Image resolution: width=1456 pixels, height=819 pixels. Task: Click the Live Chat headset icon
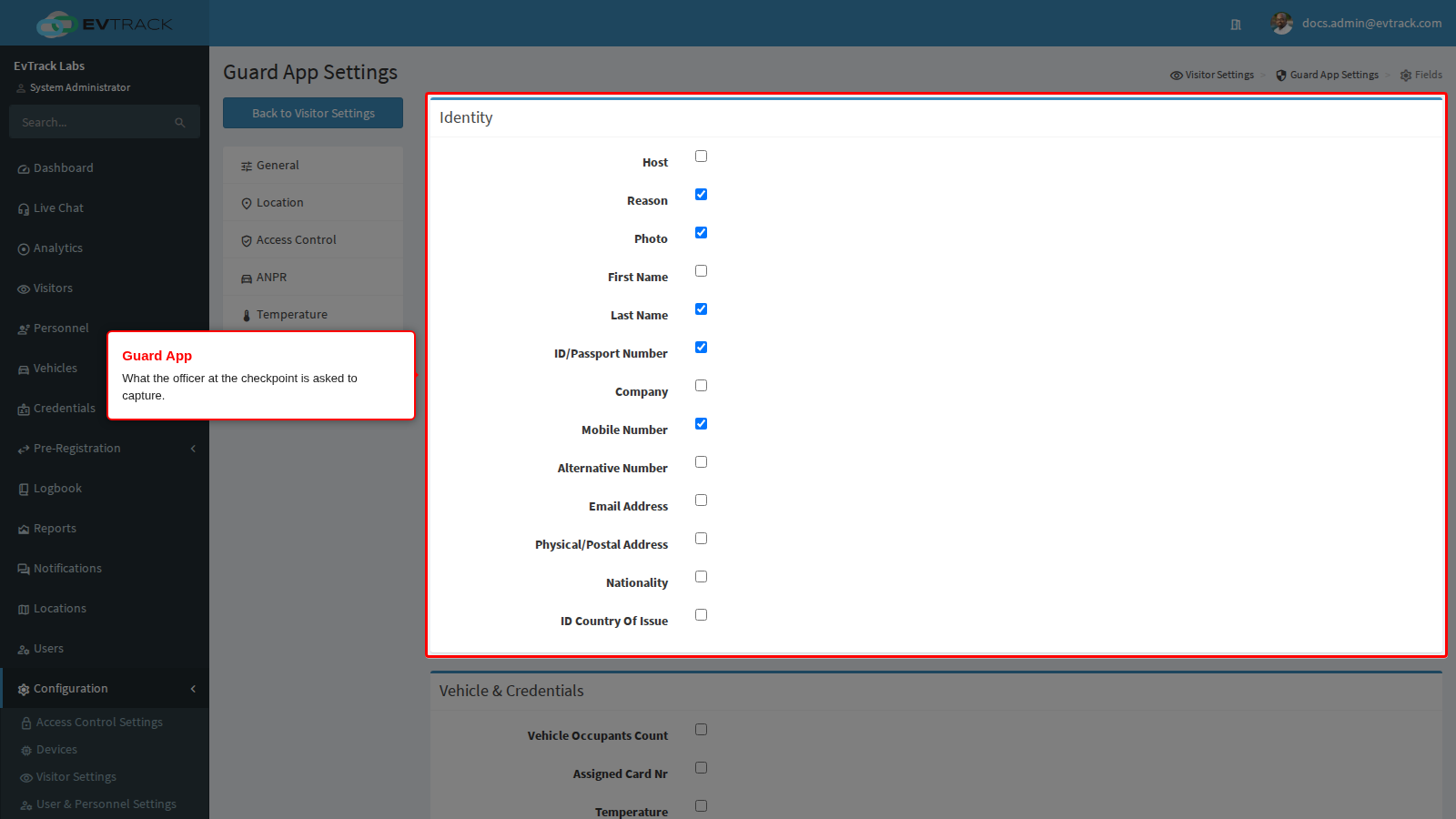point(24,209)
